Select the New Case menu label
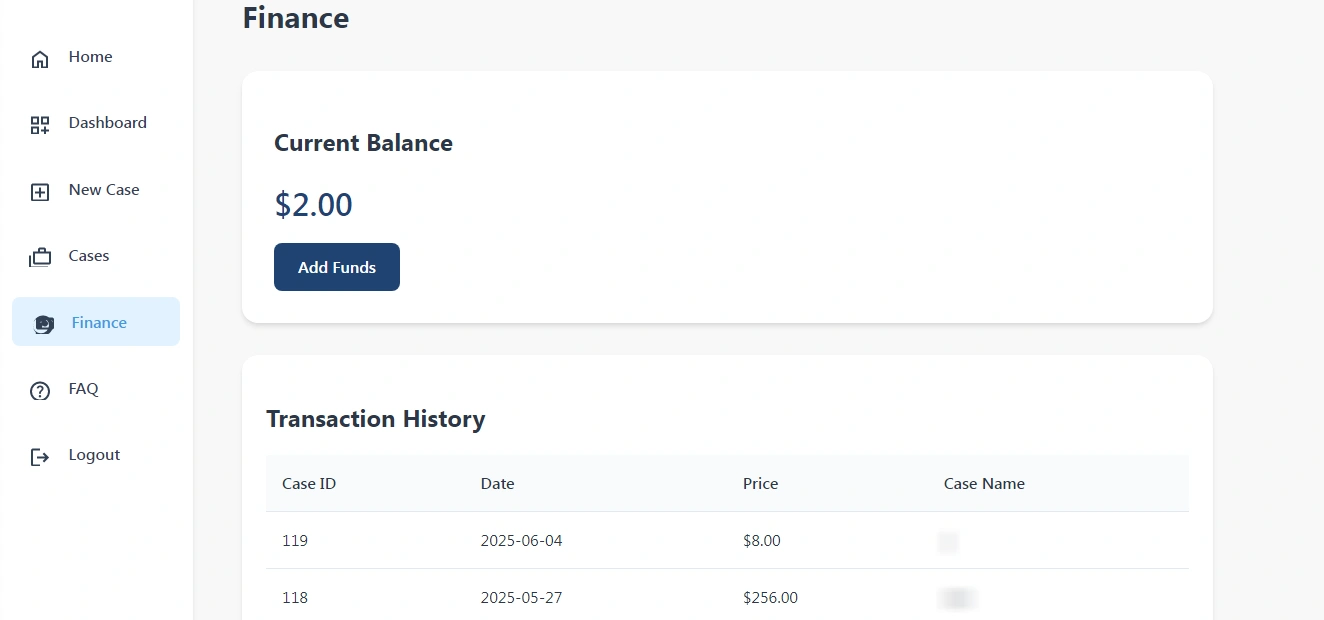1324x620 pixels. 104,190
